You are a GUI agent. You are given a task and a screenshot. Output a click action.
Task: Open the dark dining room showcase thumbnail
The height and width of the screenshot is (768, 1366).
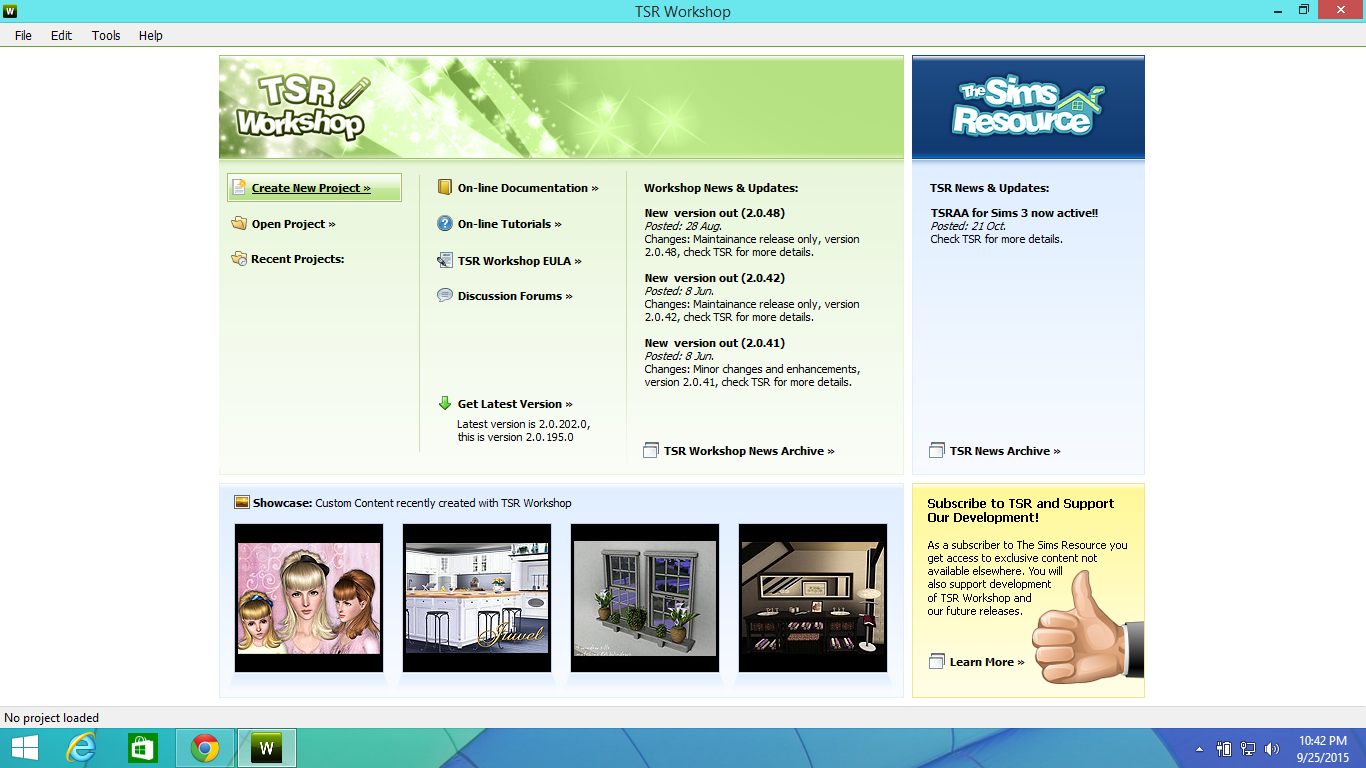point(813,598)
